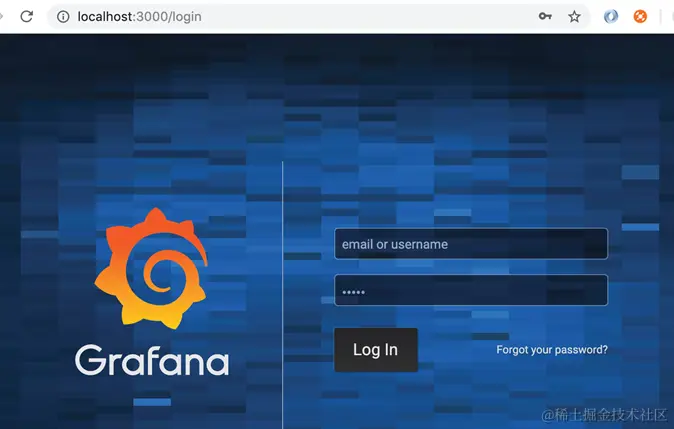
Task: Click the Grafana wordmark text
Action: (x=152, y=360)
